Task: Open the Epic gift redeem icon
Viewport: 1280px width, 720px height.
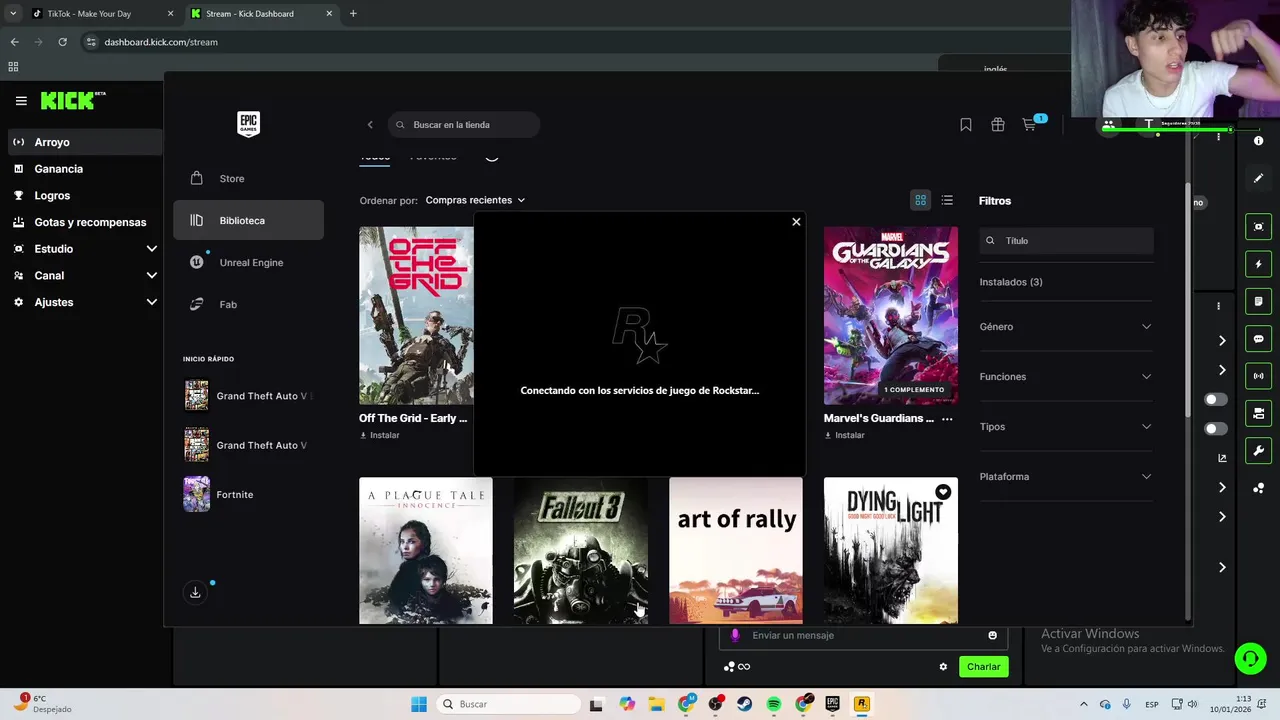Action: (x=998, y=125)
